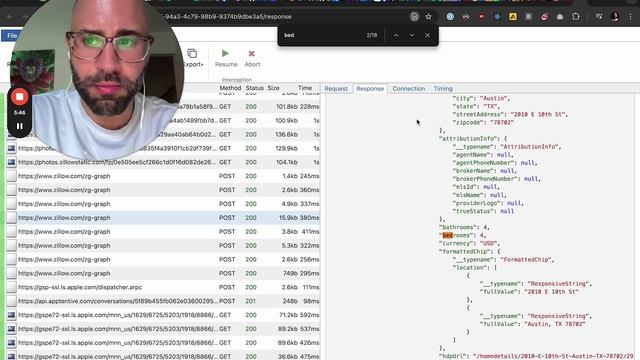Click image icon of the 129.9kb photo row
This screenshot has width=640, height=360.
point(11,148)
